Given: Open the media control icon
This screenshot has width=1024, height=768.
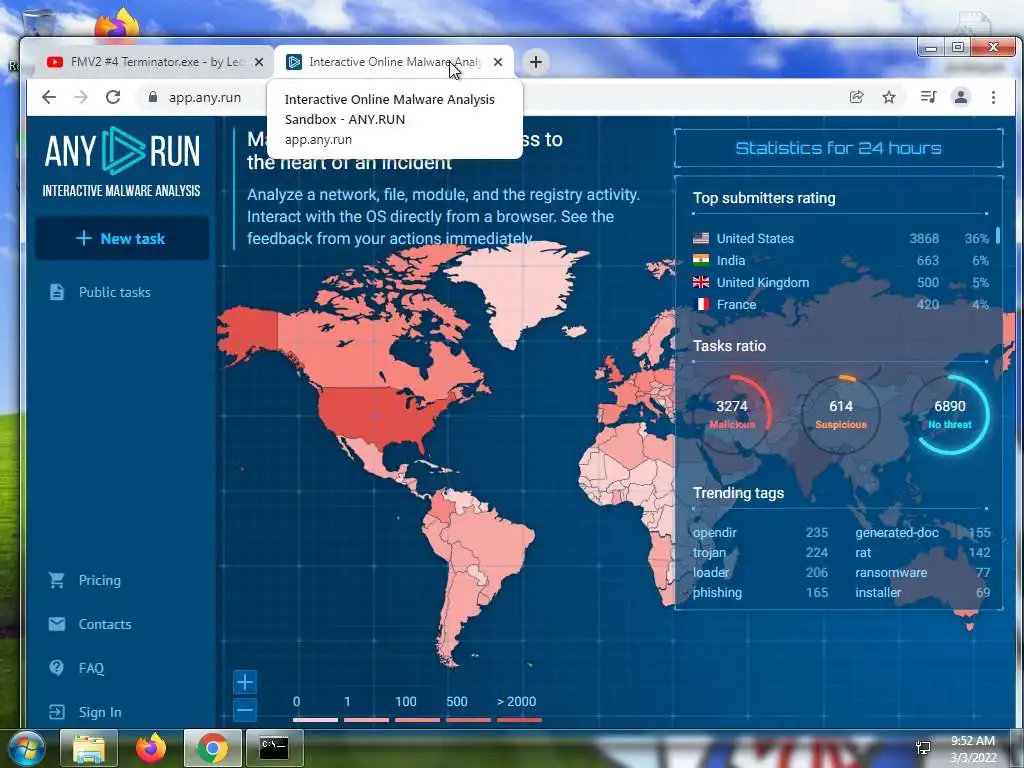Looking at the screenshot, I should (x=928, y=97).
